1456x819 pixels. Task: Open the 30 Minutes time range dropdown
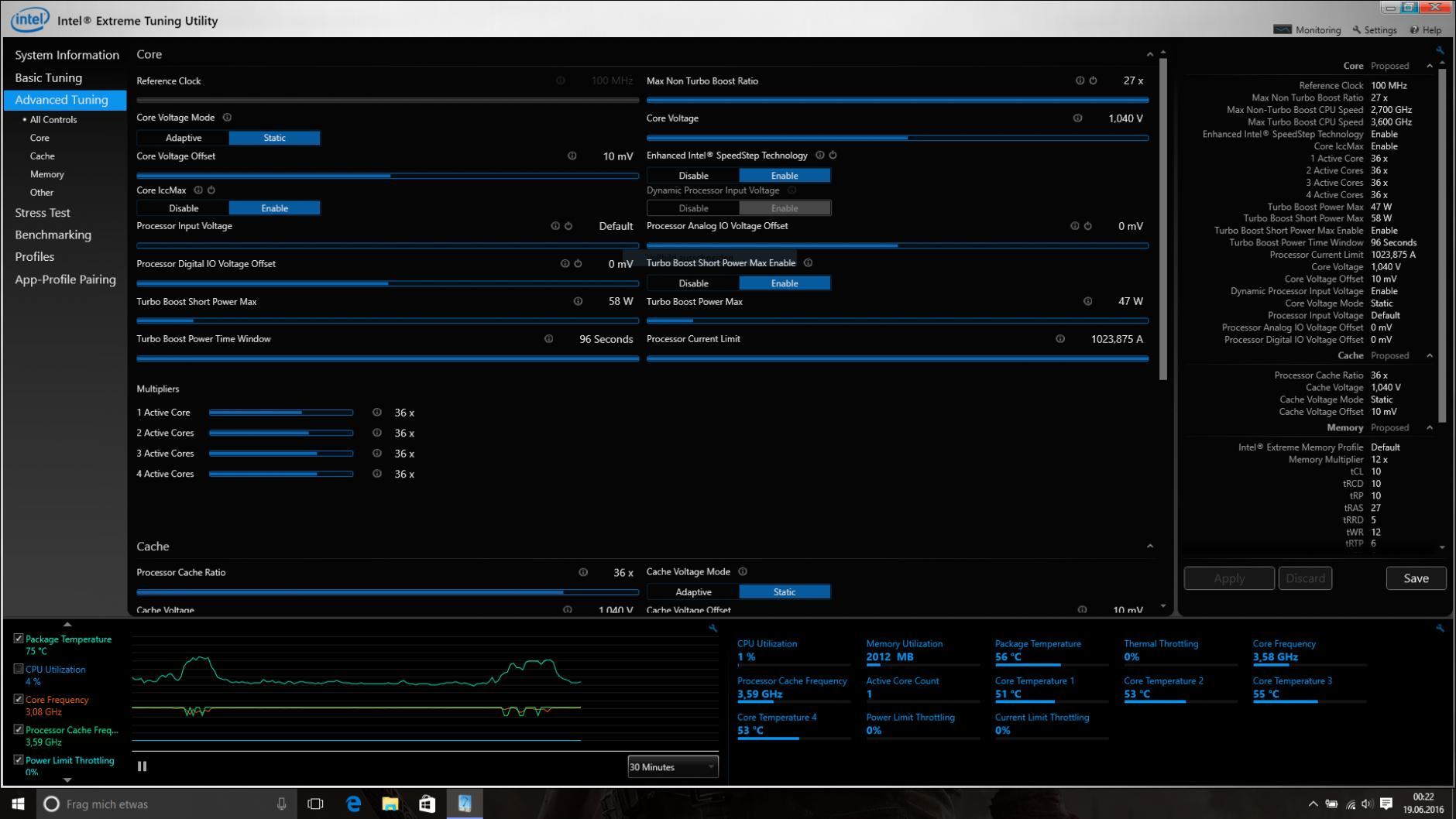(x=672, y=767)
